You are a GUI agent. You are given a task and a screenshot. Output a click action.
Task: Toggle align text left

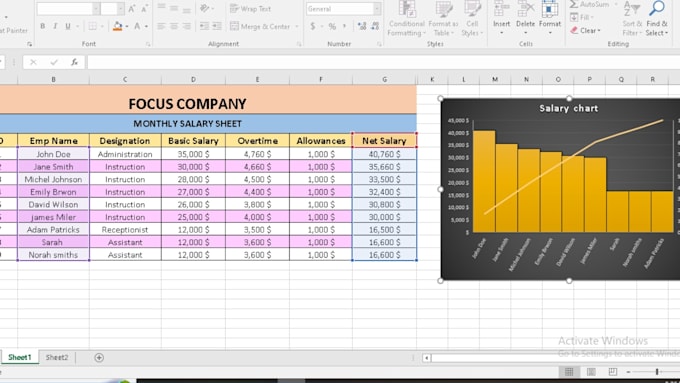(161, 26)
